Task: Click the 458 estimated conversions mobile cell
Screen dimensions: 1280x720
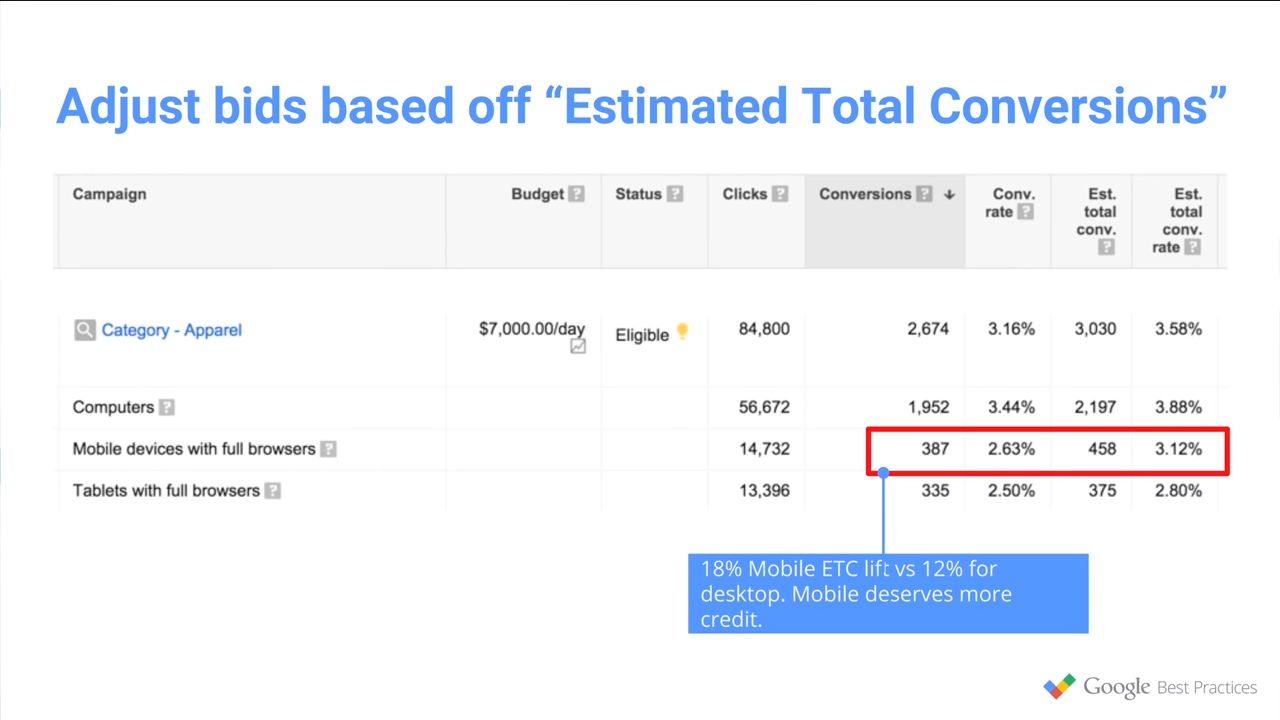Action: [1102, 449]
